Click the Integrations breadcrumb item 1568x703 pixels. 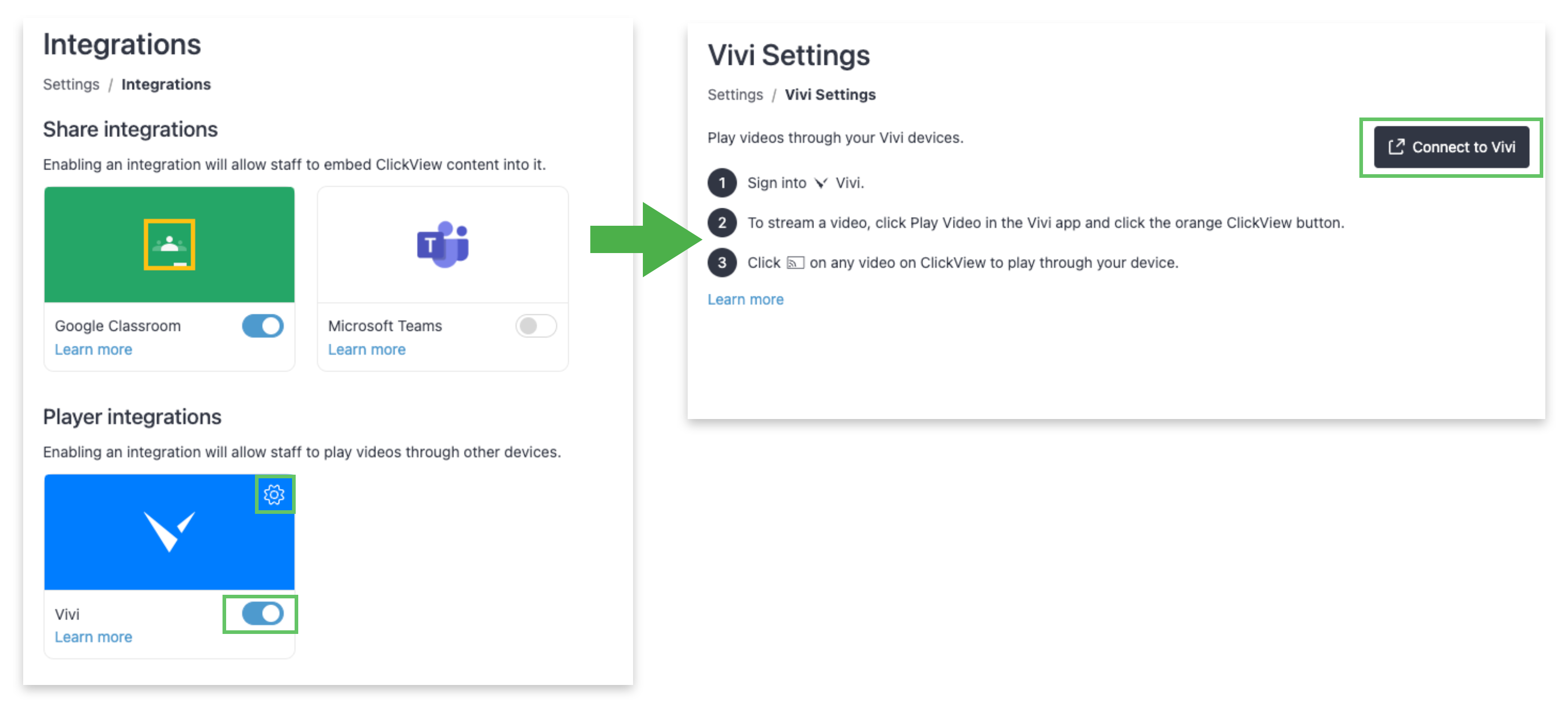165,84
